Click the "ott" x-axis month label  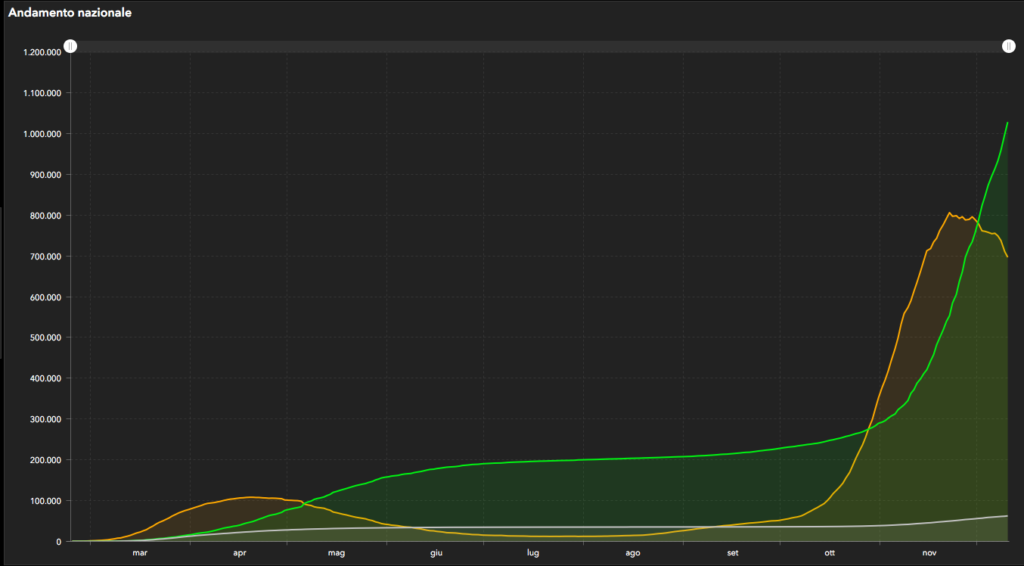point(829,552)
